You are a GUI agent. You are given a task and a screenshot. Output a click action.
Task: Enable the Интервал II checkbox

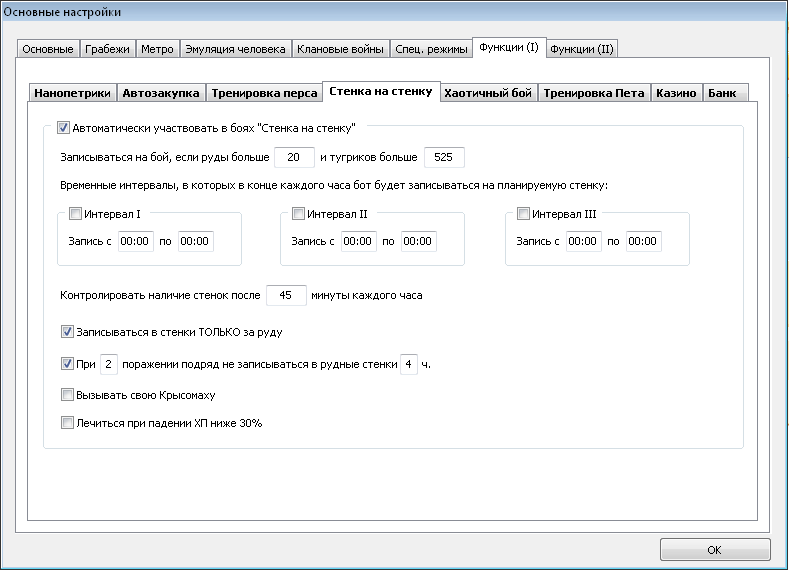point(298,214)
